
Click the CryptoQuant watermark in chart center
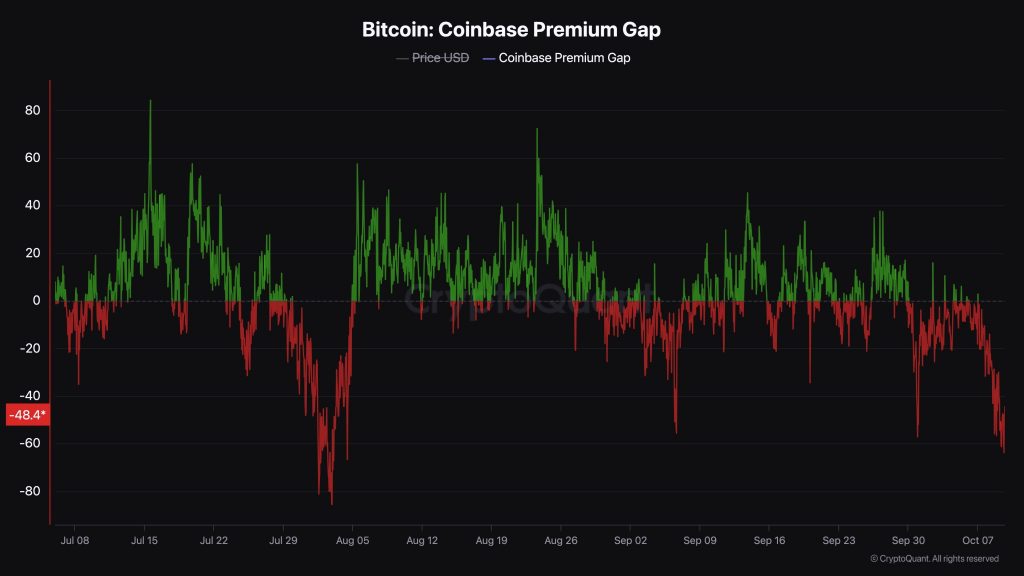point(529,299)
